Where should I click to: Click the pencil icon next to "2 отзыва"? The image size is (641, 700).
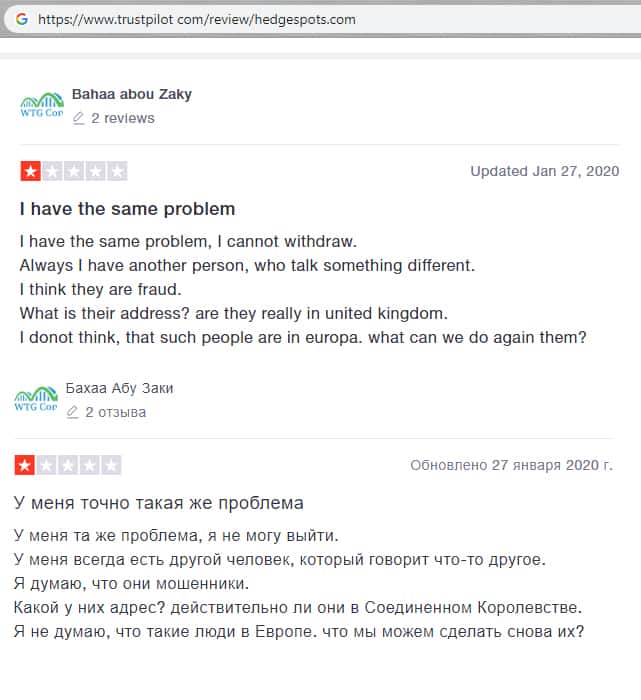(x=73, y=412)
